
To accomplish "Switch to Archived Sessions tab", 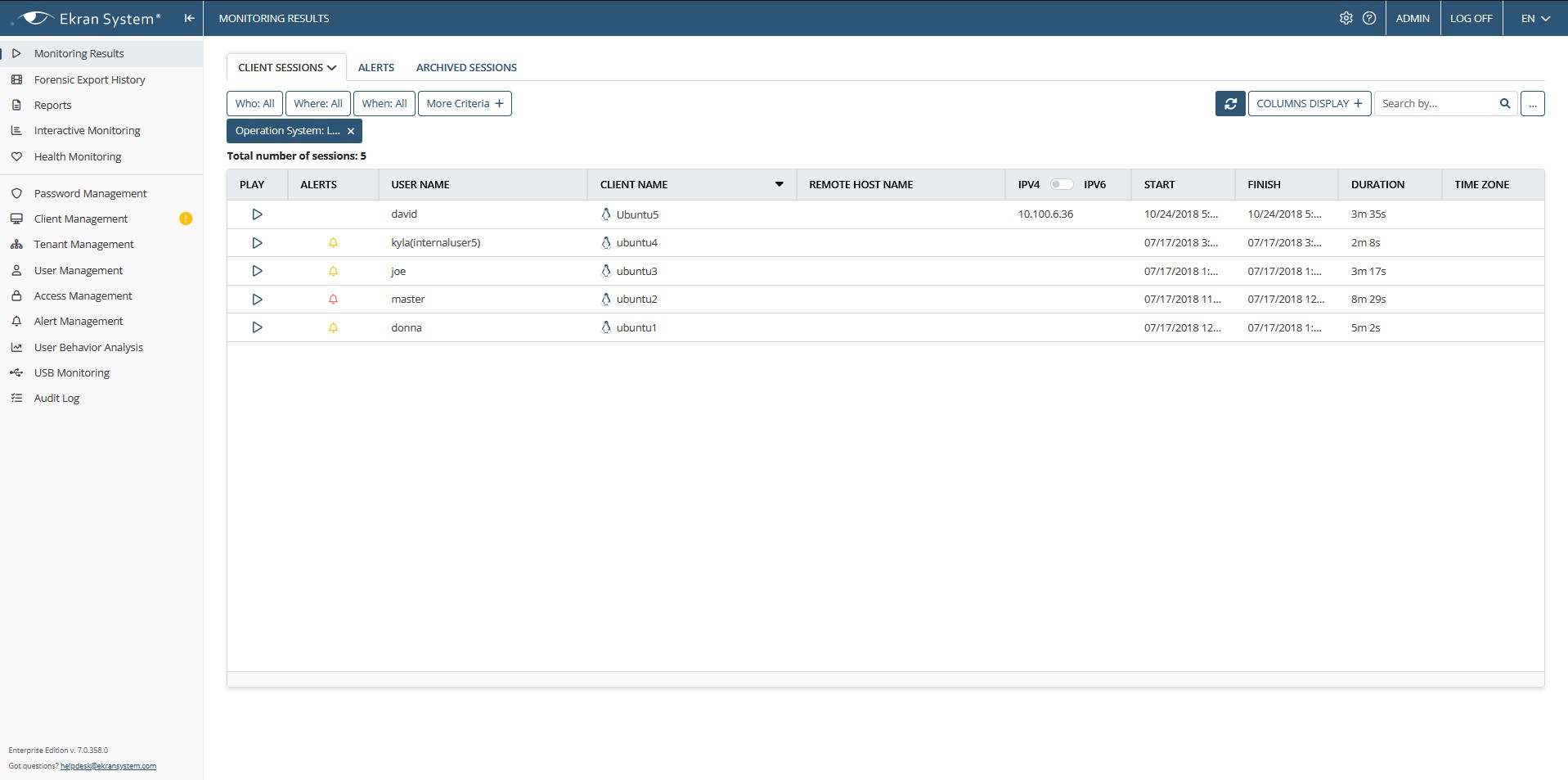I will 466,67.
